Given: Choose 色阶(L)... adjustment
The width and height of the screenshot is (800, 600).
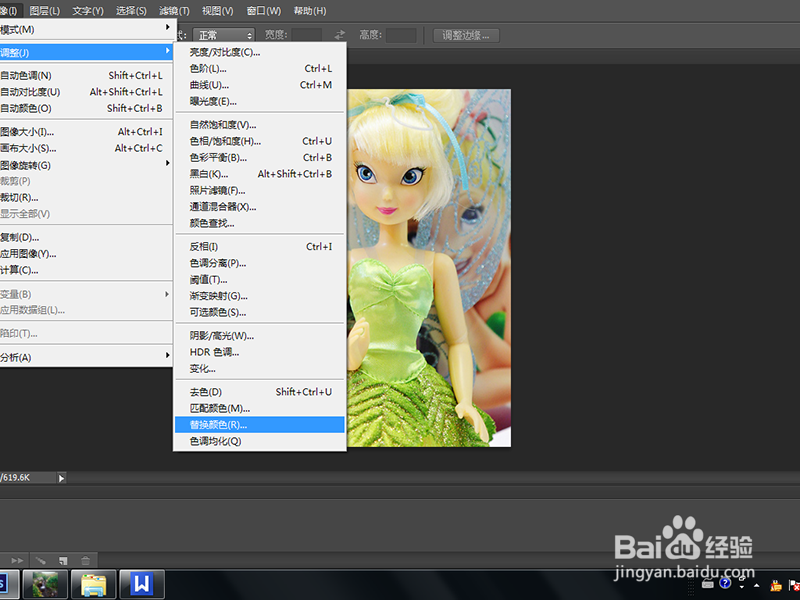Looking at the screenshot, I should [x=260, y=68].
